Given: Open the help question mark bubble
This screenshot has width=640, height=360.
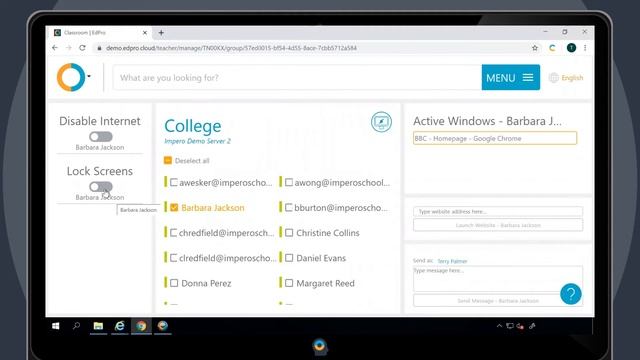Looking at the screenshot, I should pyautogui.click(x=571, y=294).
